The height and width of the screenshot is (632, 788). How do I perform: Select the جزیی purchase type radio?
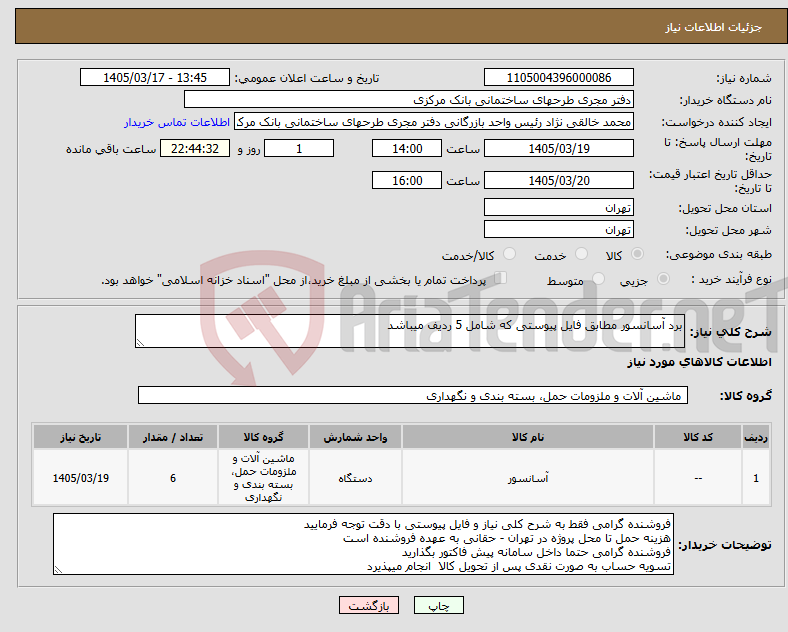[x=663, y=279]
